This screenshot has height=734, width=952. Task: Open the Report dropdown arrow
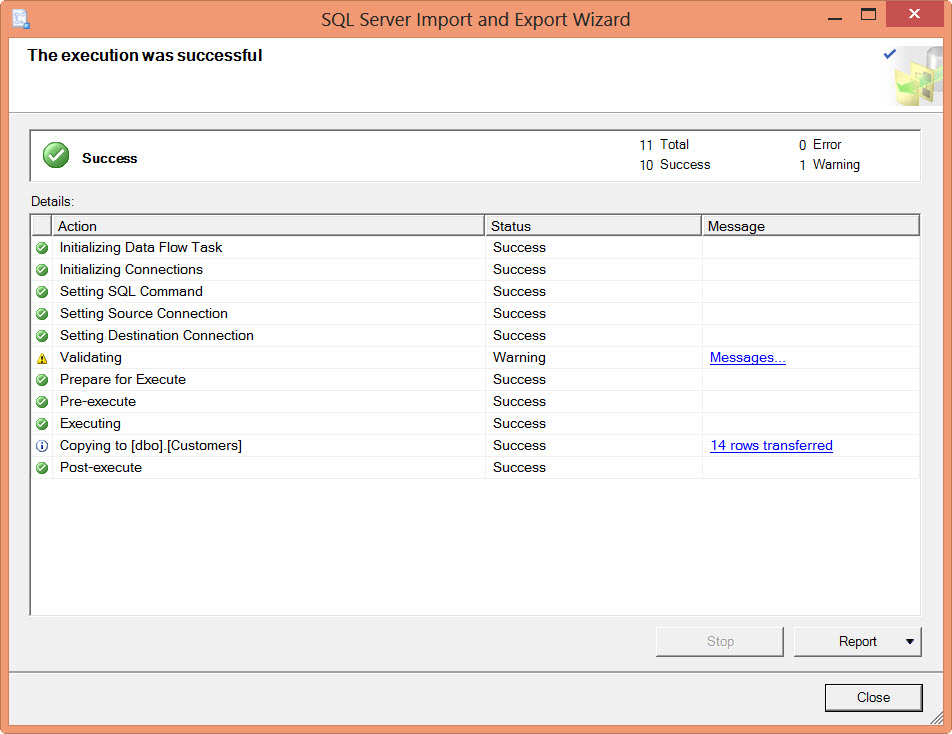click(x=910, y=642)
